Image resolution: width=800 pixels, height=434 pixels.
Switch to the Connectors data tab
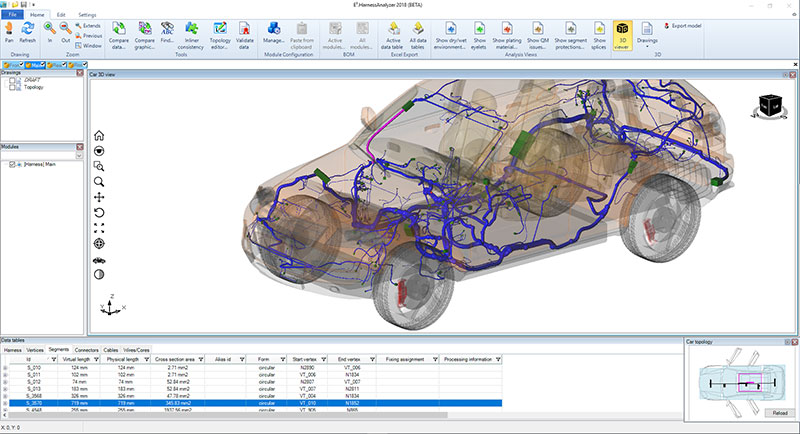coord(86,350)
